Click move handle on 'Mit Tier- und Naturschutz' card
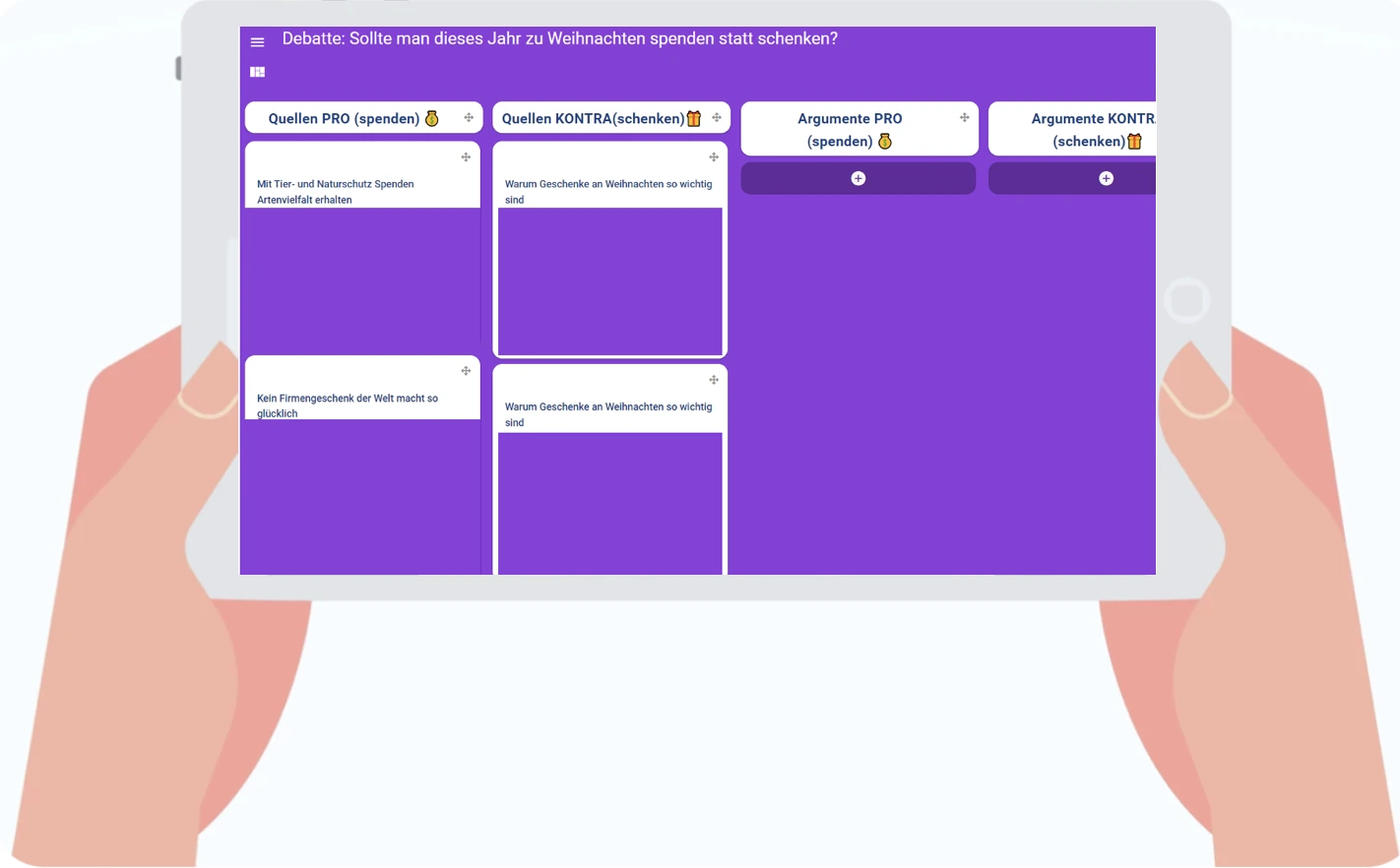 click(x=466, y=157)
